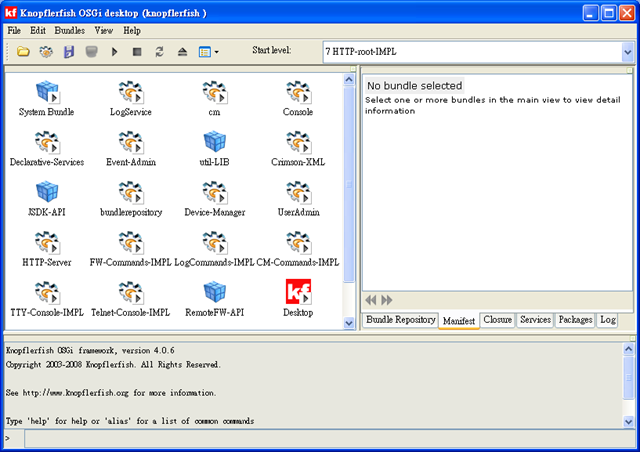Click the kf logo in the title bar
Viewport: 640px width, 452px height.
tap(11, 13)
